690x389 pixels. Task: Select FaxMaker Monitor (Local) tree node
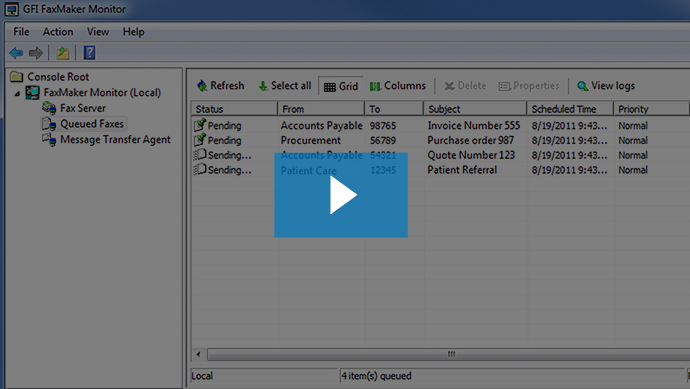click(102, 92)
